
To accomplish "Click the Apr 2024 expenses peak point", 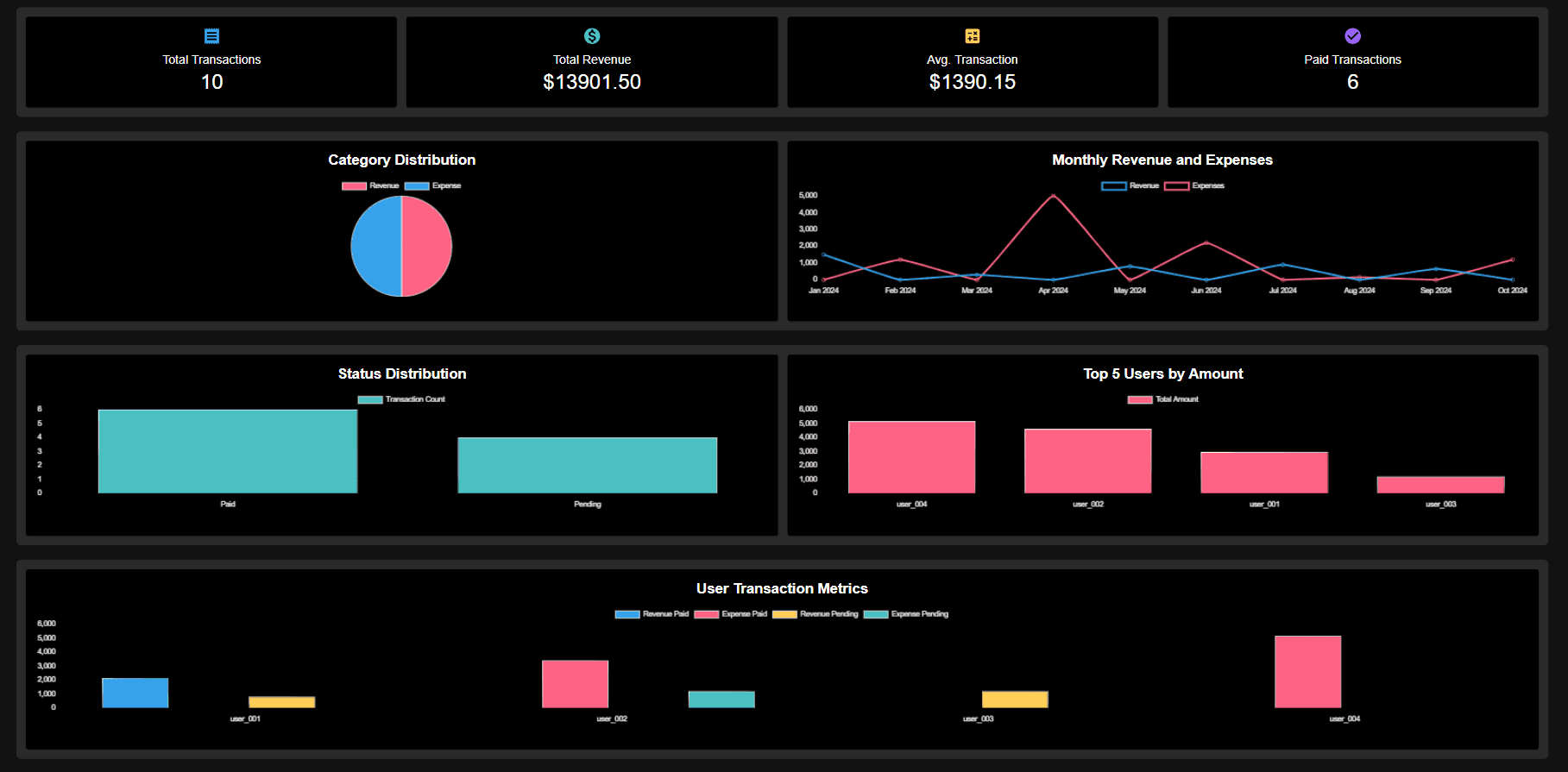I will click(1053, 196).
